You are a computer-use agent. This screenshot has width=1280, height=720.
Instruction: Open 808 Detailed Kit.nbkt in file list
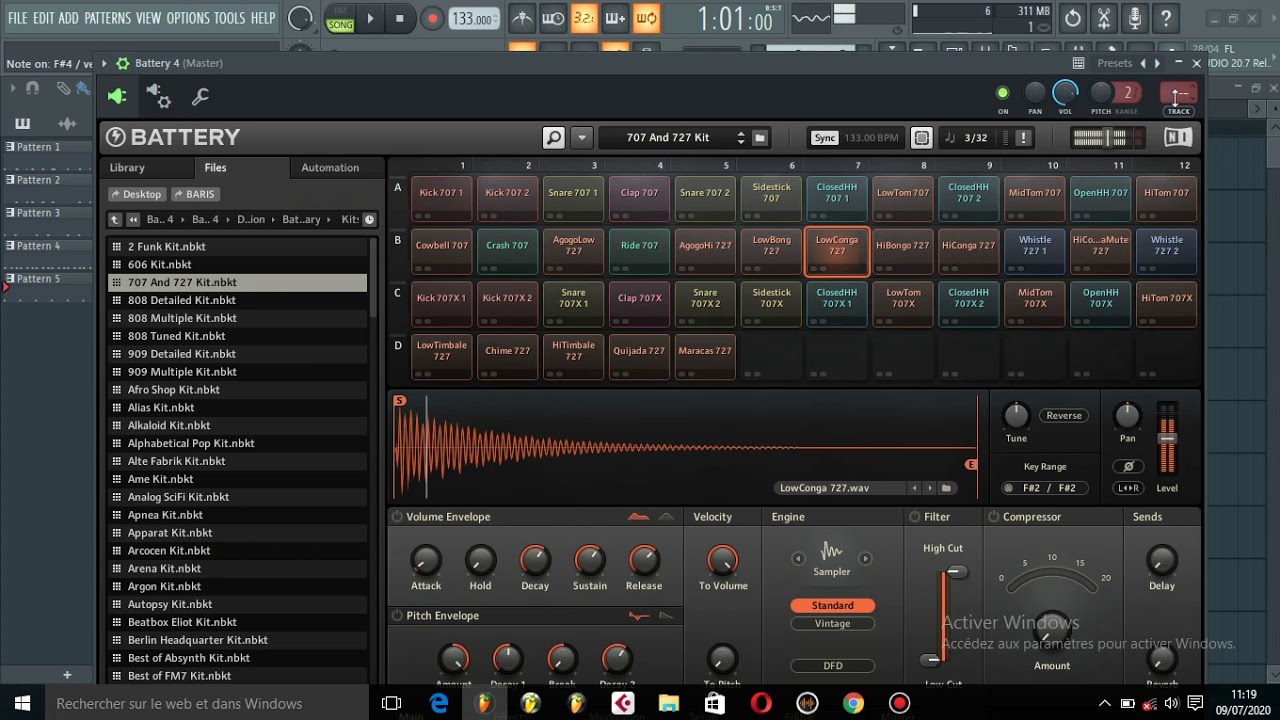(x=237, y=300)
